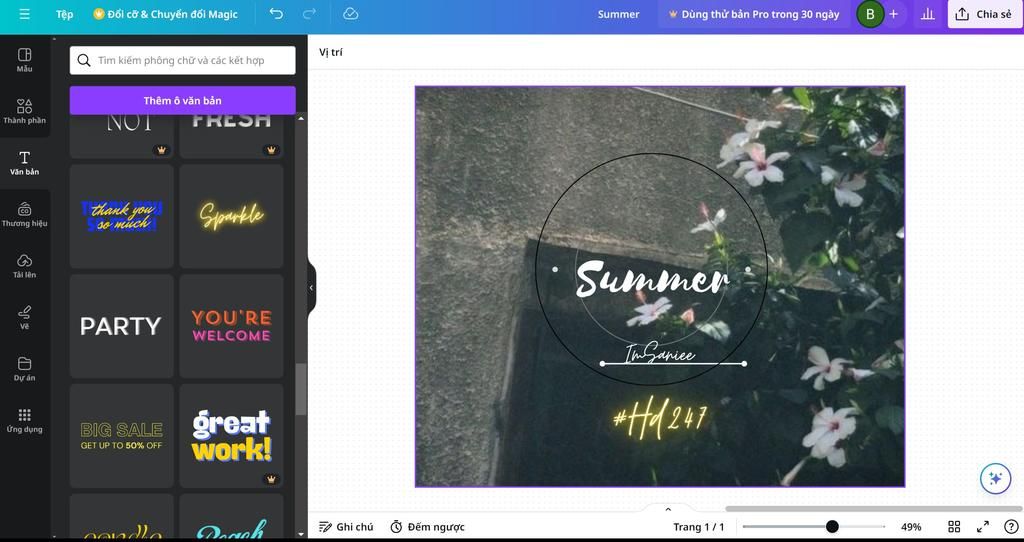This screenshot has width=1024, height=542.
Task: Choose the PARTY text template
Action: click(x=121, y=326)
